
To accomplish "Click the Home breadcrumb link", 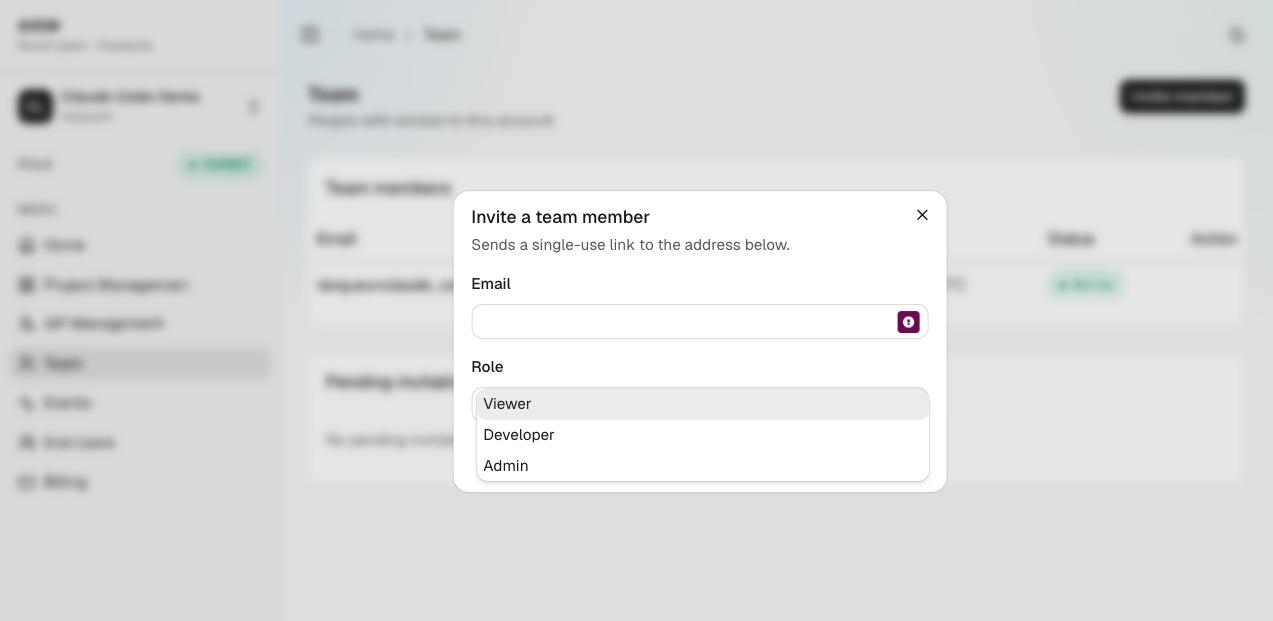I will click(373, 35).
